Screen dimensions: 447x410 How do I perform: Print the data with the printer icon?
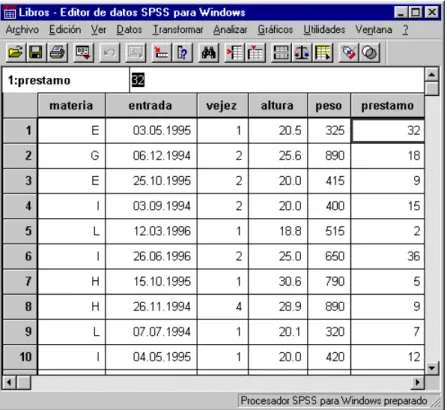(x=57, y=53)
